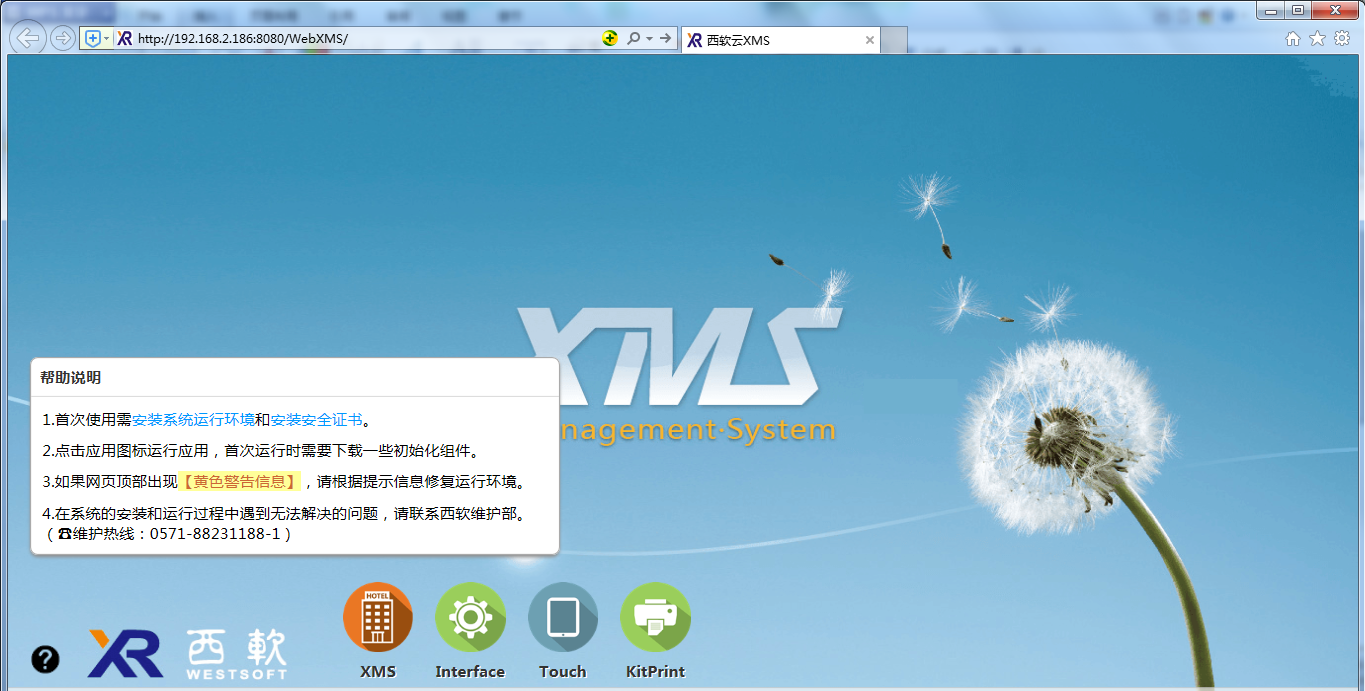Image resolution: width=1365 pixels, height=691 pixels.
Task: Open the Interface gear application
Action: click(470, 617)
